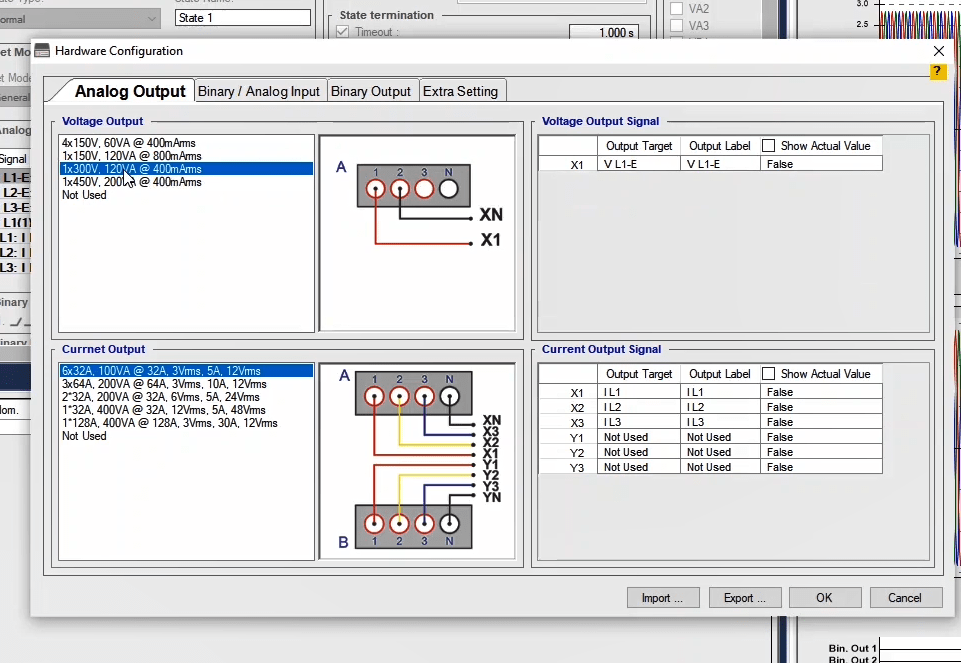Click the Output Target column header in voltage table
This screenshot has height=663, width=961.
coord(639,146)
